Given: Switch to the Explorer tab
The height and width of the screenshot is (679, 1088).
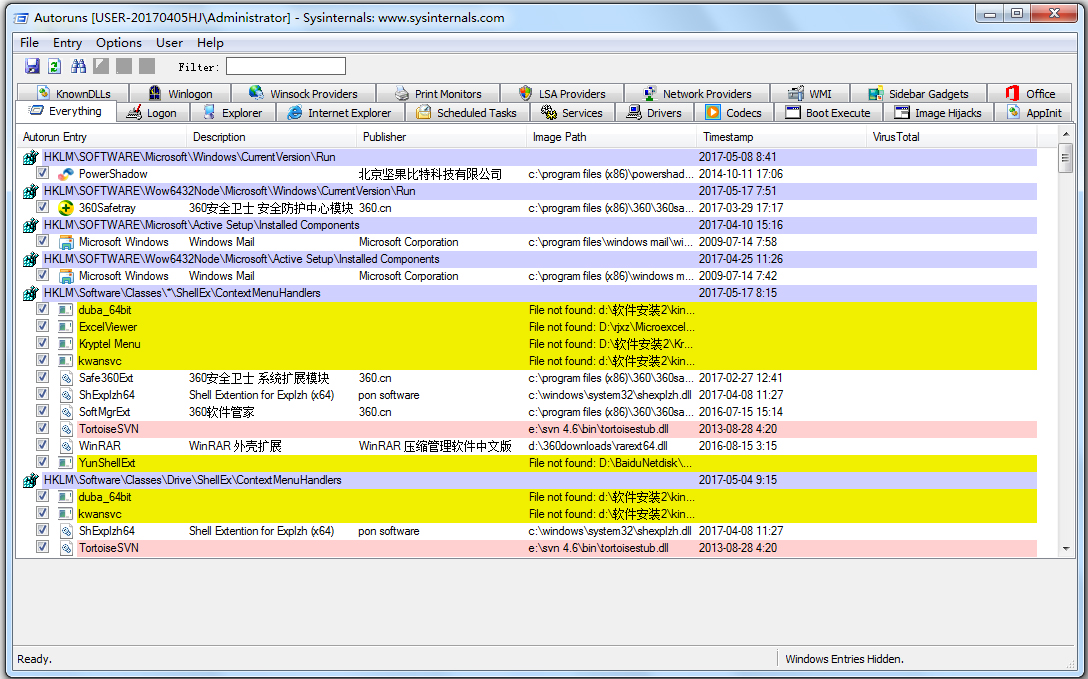Looking at the screenshot, I should point(232,112).
